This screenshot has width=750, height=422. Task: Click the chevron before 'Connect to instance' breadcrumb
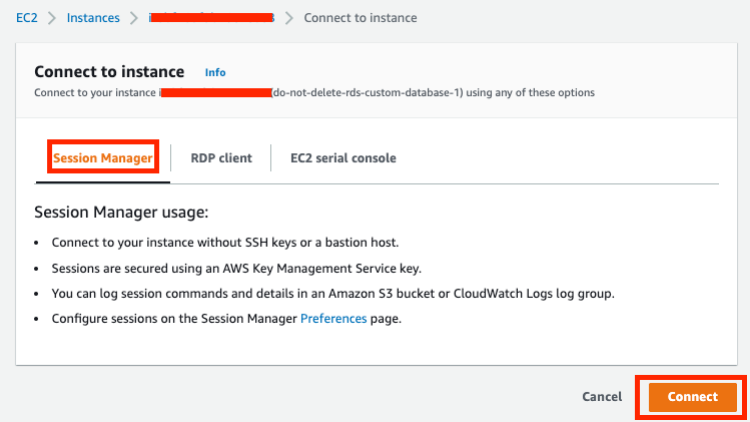[289, 18]
